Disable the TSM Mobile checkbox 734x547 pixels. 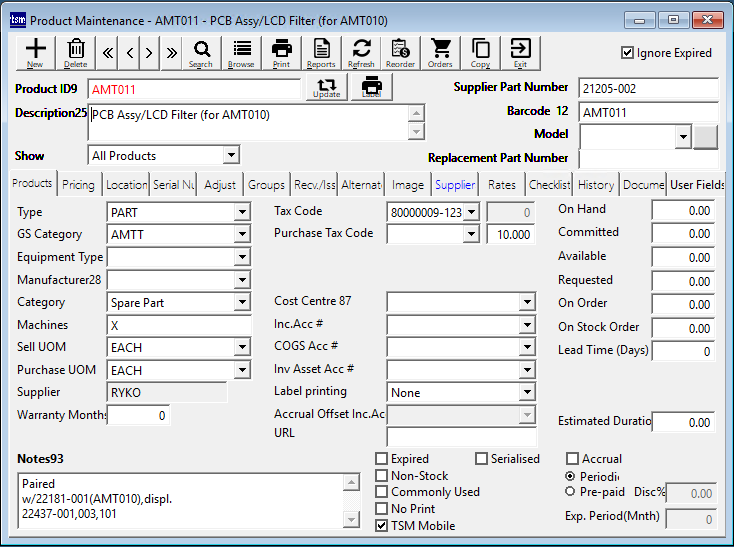(x=382, y=525)
